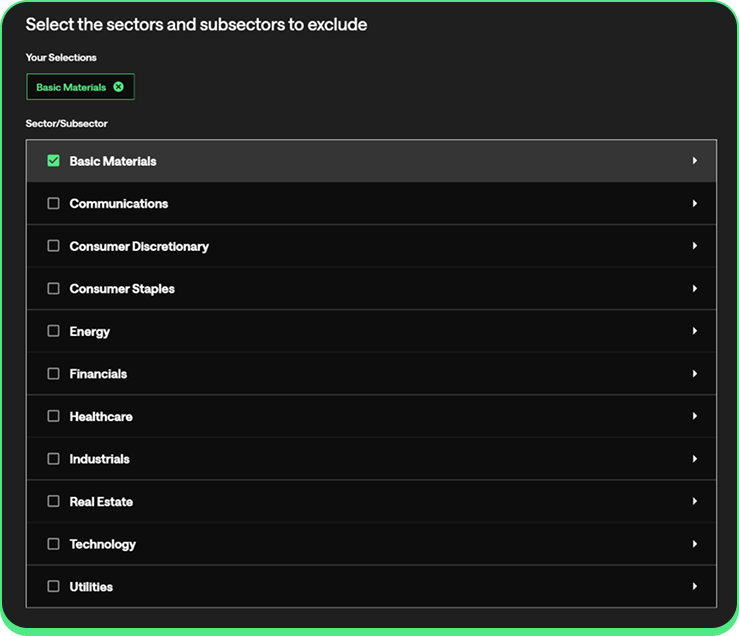Click the Consumer Staples row label

tap(122, 289)
